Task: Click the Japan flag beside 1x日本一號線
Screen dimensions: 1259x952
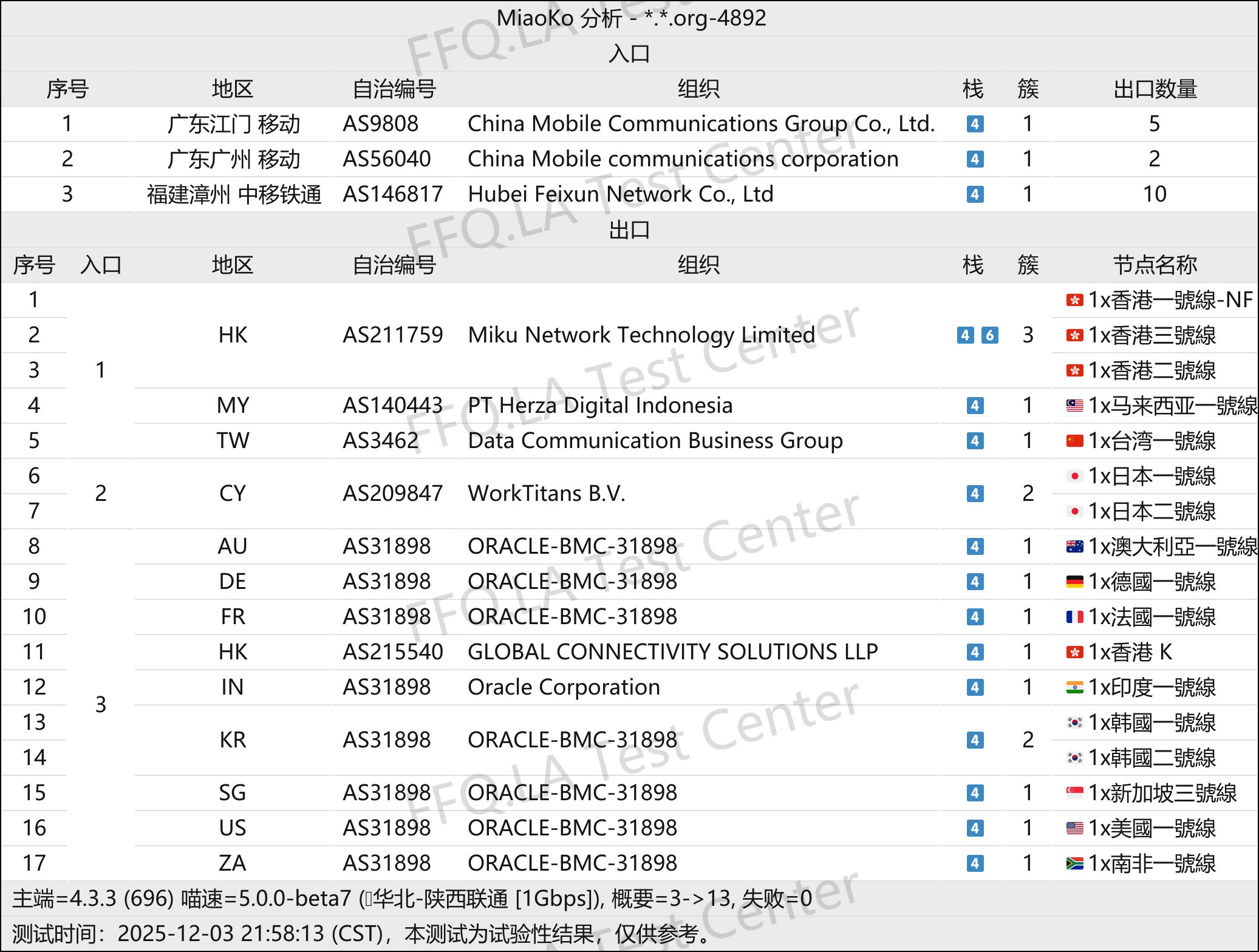Action: (x=1074, y=476)
